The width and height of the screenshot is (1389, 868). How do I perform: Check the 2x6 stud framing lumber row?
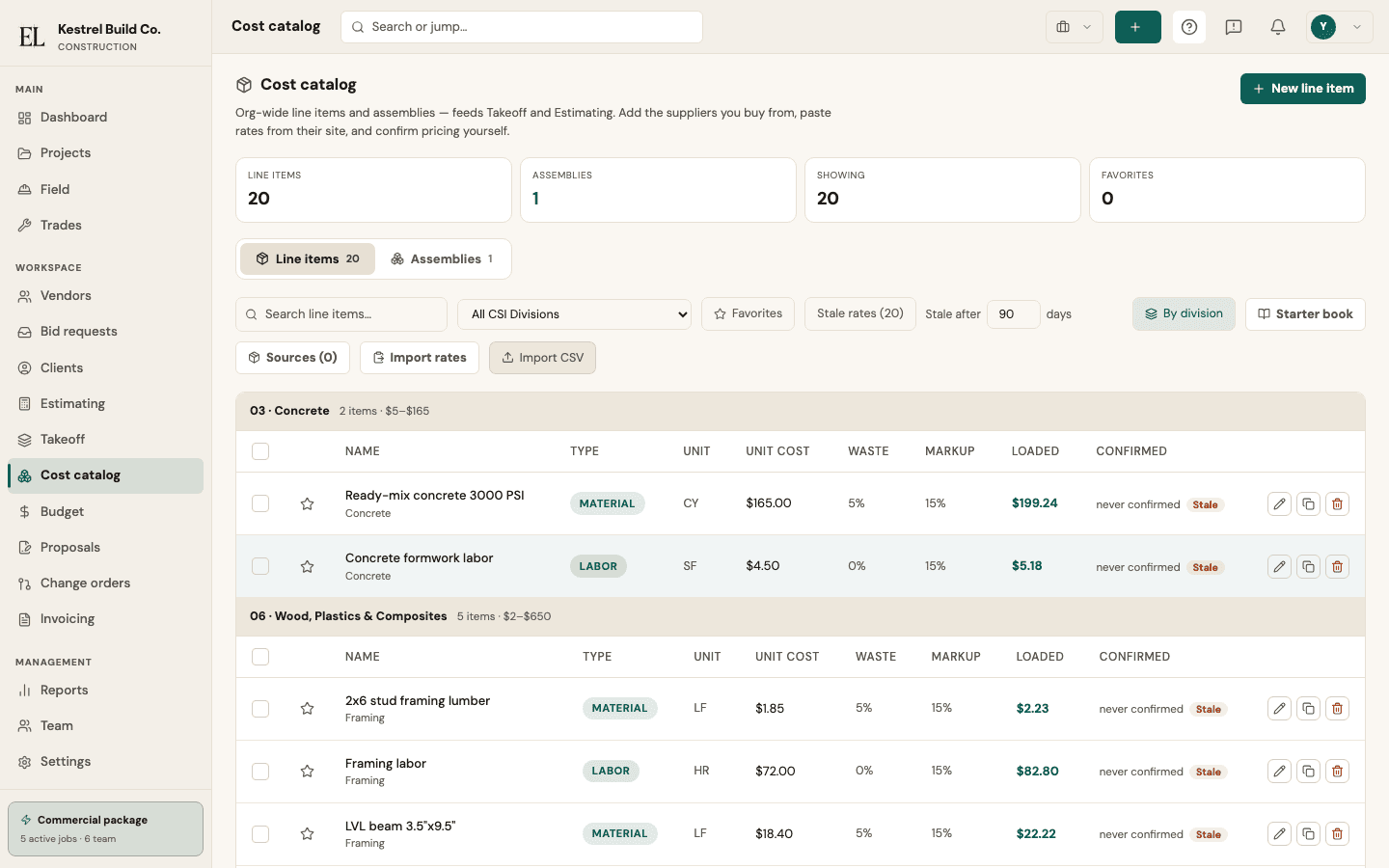pos(260,709)
